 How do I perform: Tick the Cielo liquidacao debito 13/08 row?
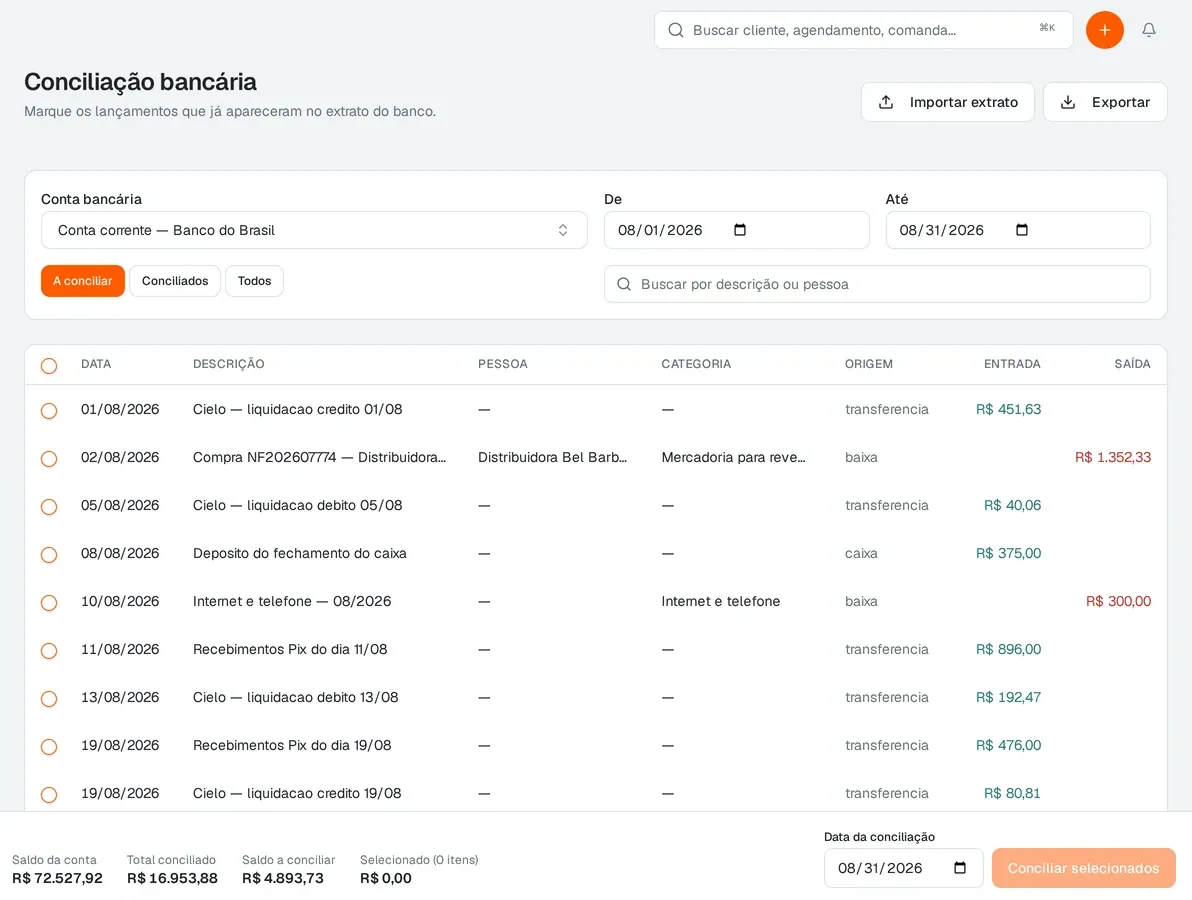pyautogui.click(x=49, y=699)
